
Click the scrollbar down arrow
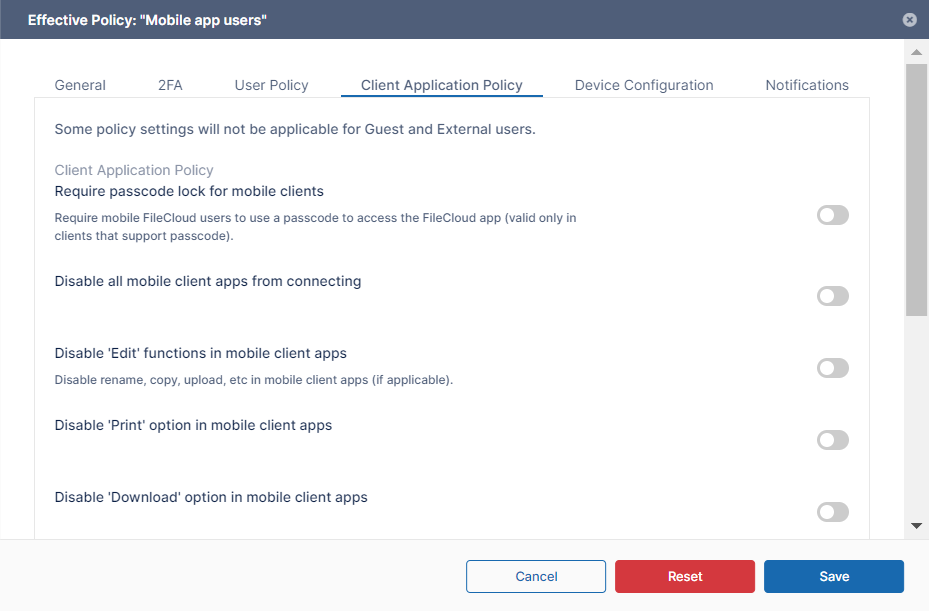(916, 526)
